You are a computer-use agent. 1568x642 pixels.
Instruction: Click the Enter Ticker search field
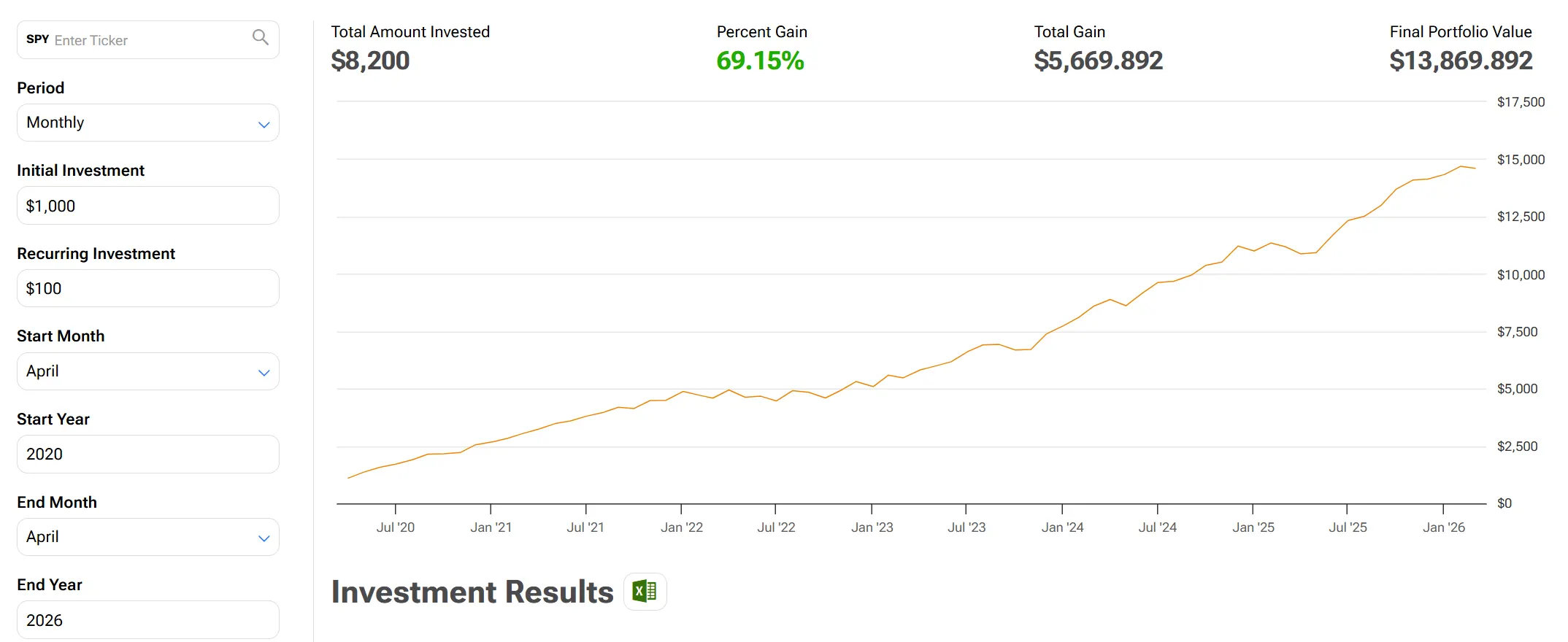coord(150,40)
